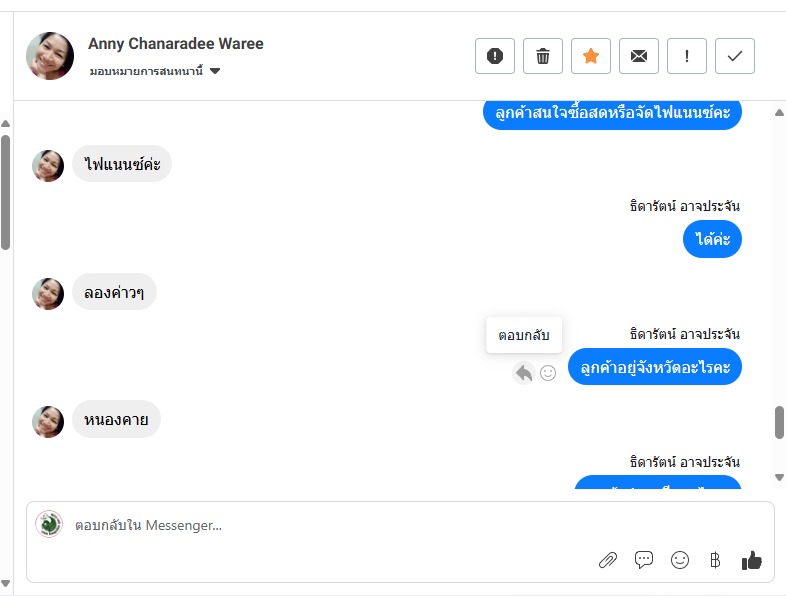The image size is (786, 596).
Task: Open emoji picker in reply box
Action: (x=680, y=560)
